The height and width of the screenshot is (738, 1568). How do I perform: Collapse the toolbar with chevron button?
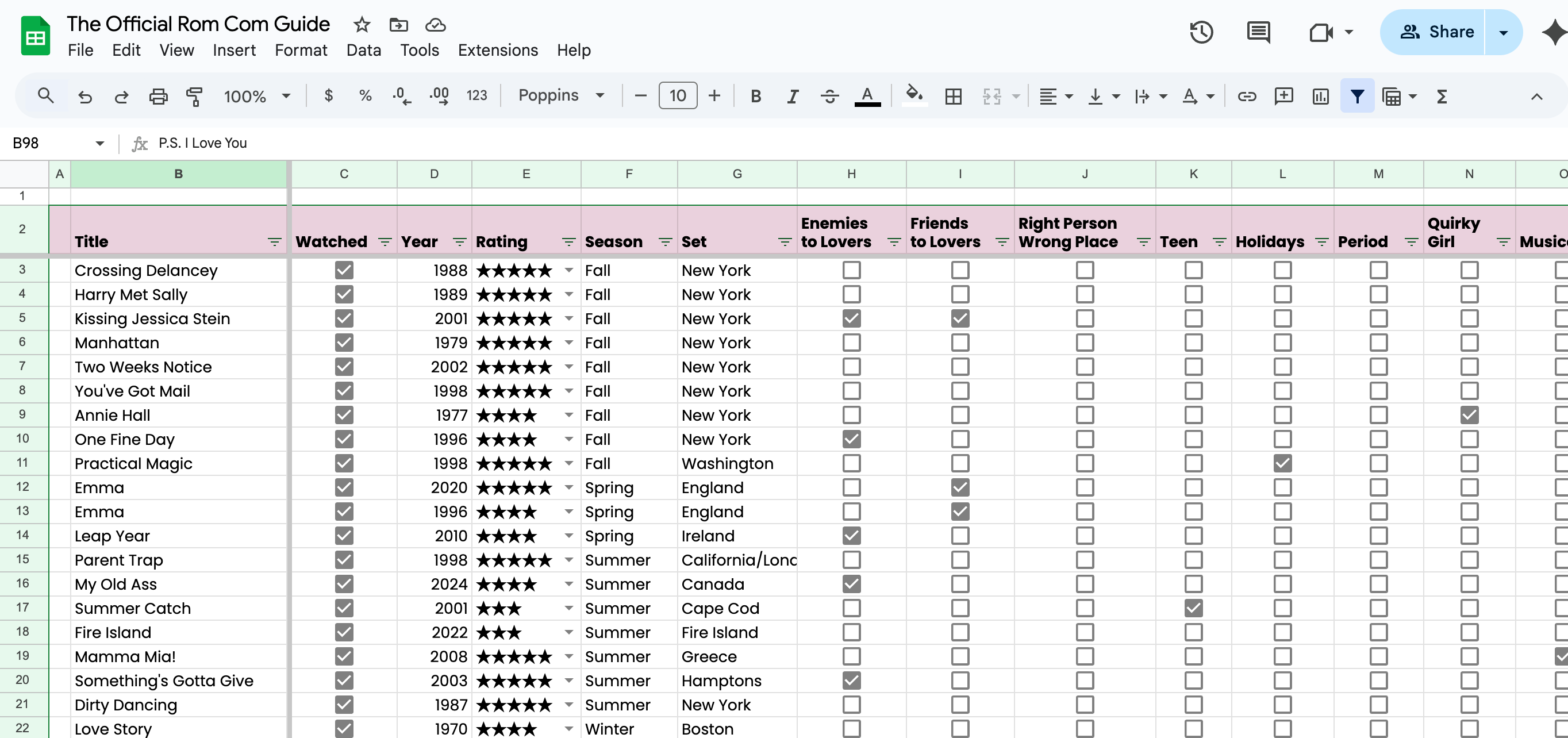(1536, 96)
